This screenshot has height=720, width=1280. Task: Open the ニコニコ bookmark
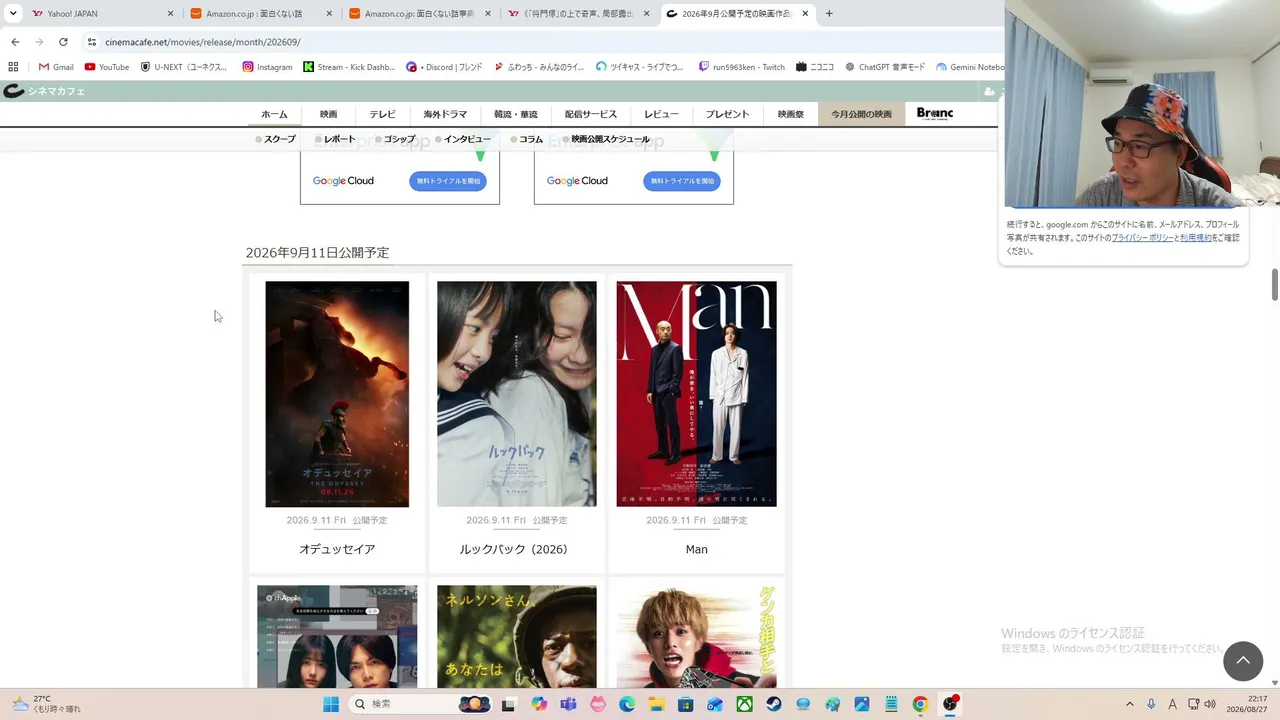(x=815, y=67)
